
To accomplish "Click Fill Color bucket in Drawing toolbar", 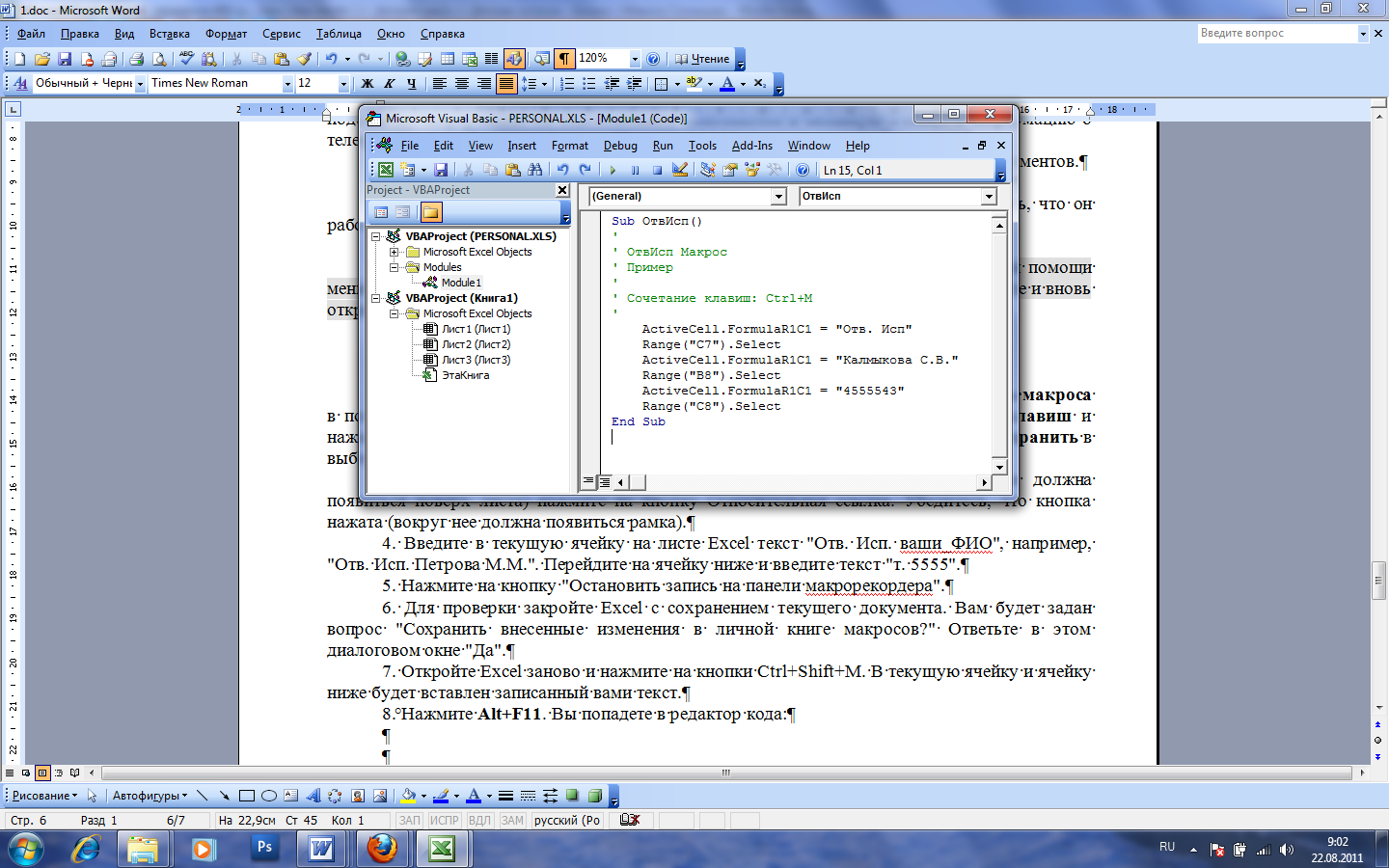I will (408, 796).
